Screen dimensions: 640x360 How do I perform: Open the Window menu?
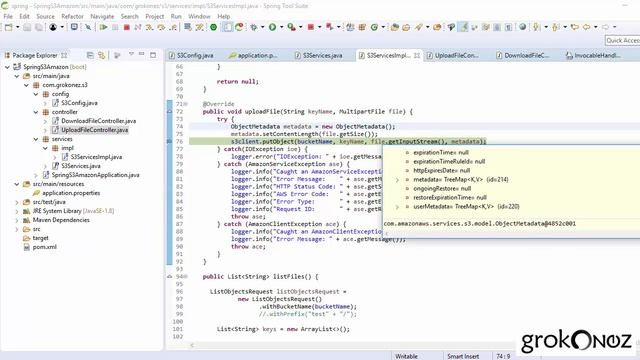pyautogui.click(x=199, y=16)
